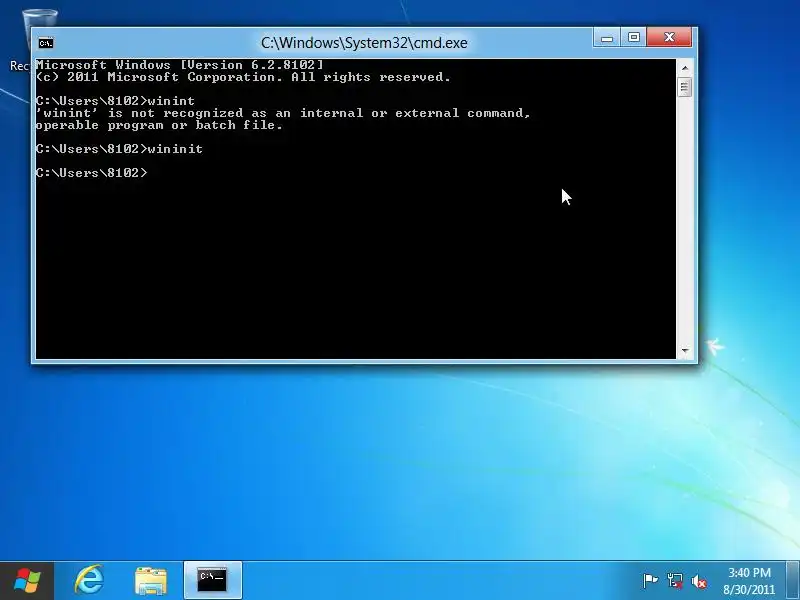Click the 'operable program or batch file.' line
The width and height of the screenshot is (800, 600).
[x=159, y=126]
